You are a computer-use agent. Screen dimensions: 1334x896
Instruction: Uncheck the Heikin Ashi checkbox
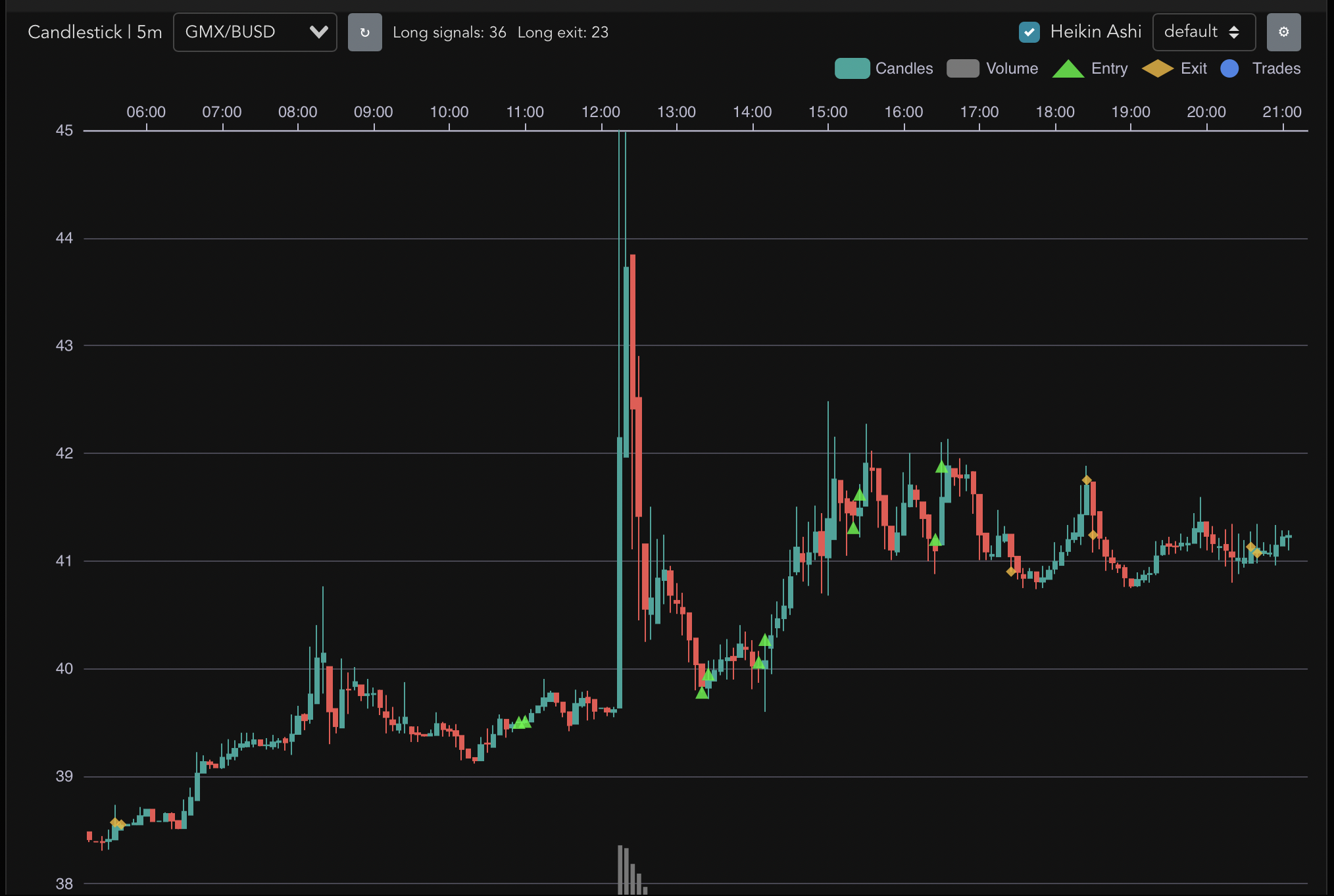1029,32
